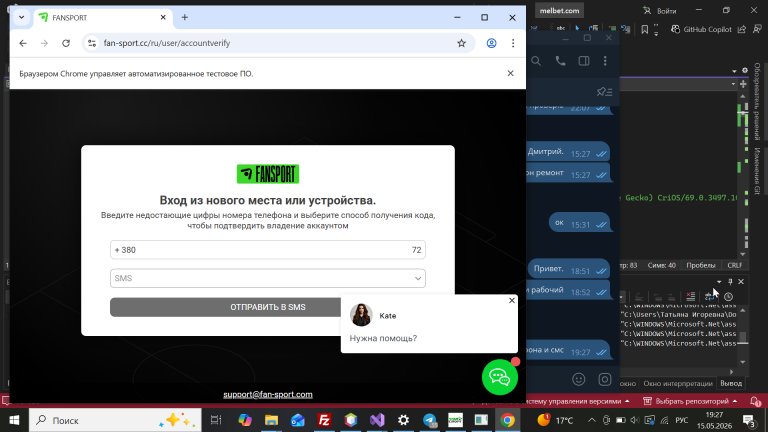Click the phone number digits input field
This screenshot has width=768, height=432.
pyautogui.click(x=268, y=250)
